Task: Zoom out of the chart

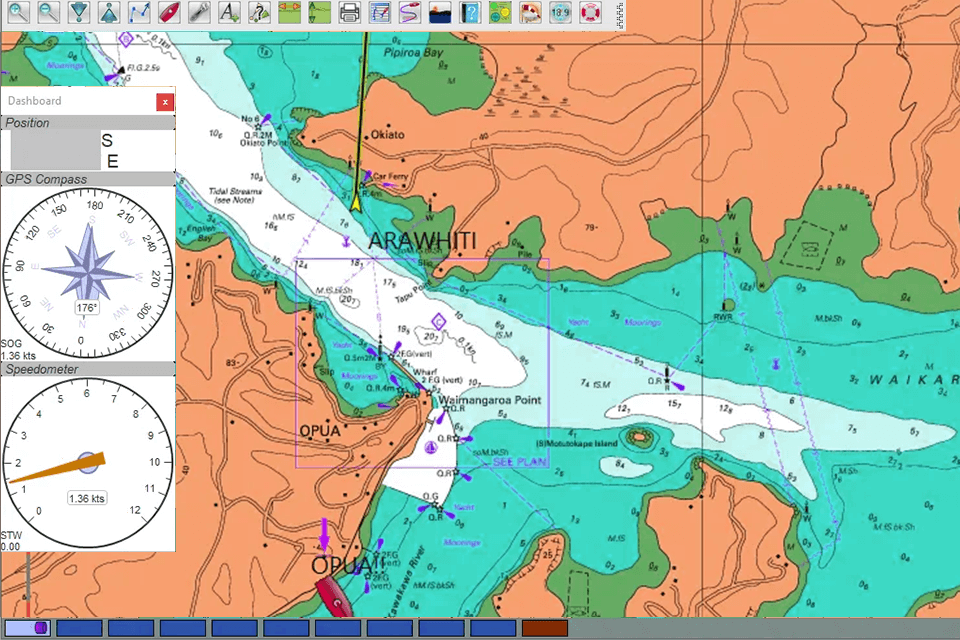Action: 47,13
